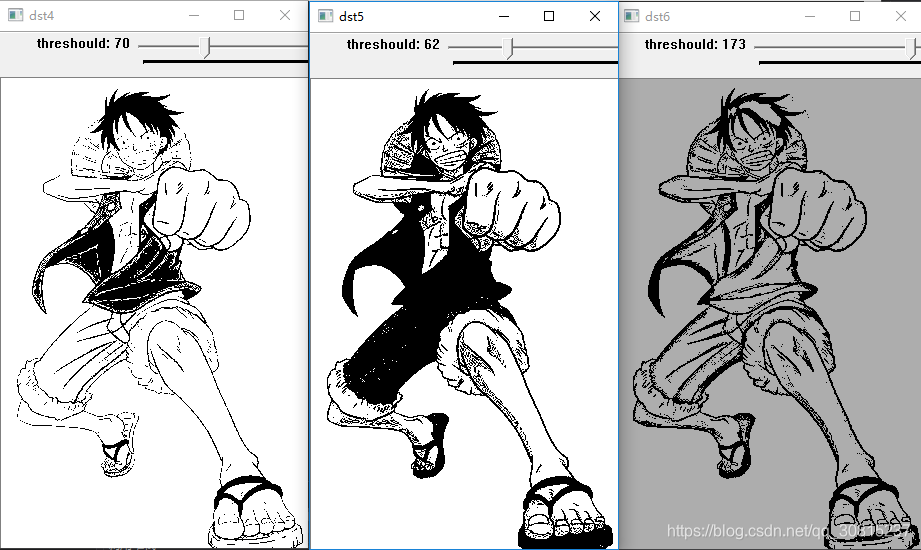Close the dst4 window
This screenshot has width=921, height=550.
[x=285, y=15]
